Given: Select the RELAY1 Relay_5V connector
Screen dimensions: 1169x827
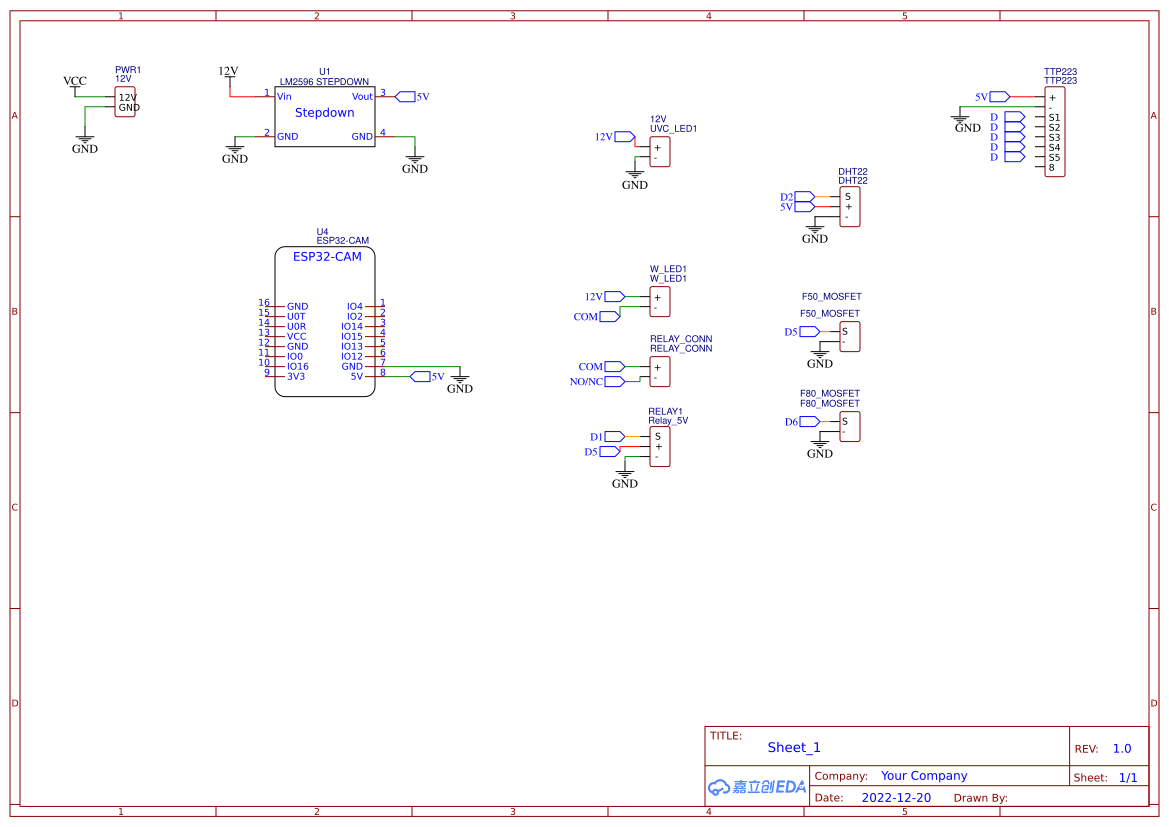Looking at the screenshot, I should click(659, 447).
